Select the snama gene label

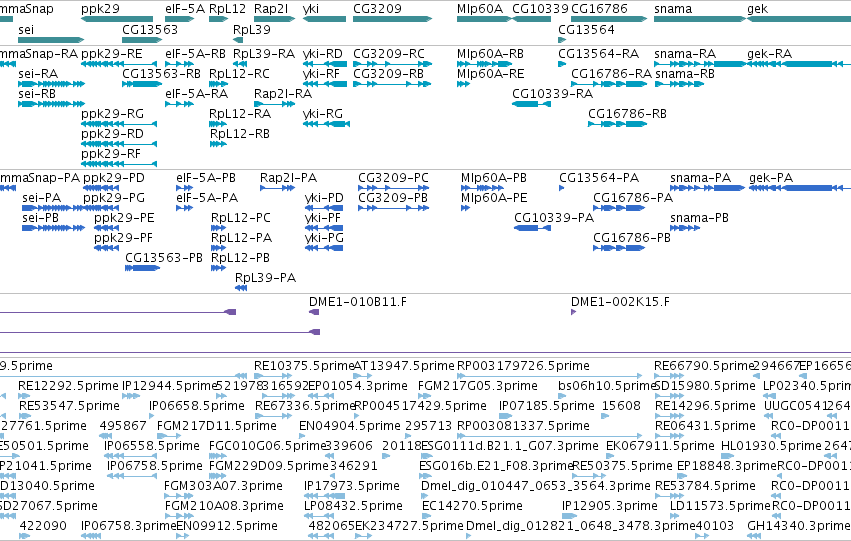coord(673,9)
